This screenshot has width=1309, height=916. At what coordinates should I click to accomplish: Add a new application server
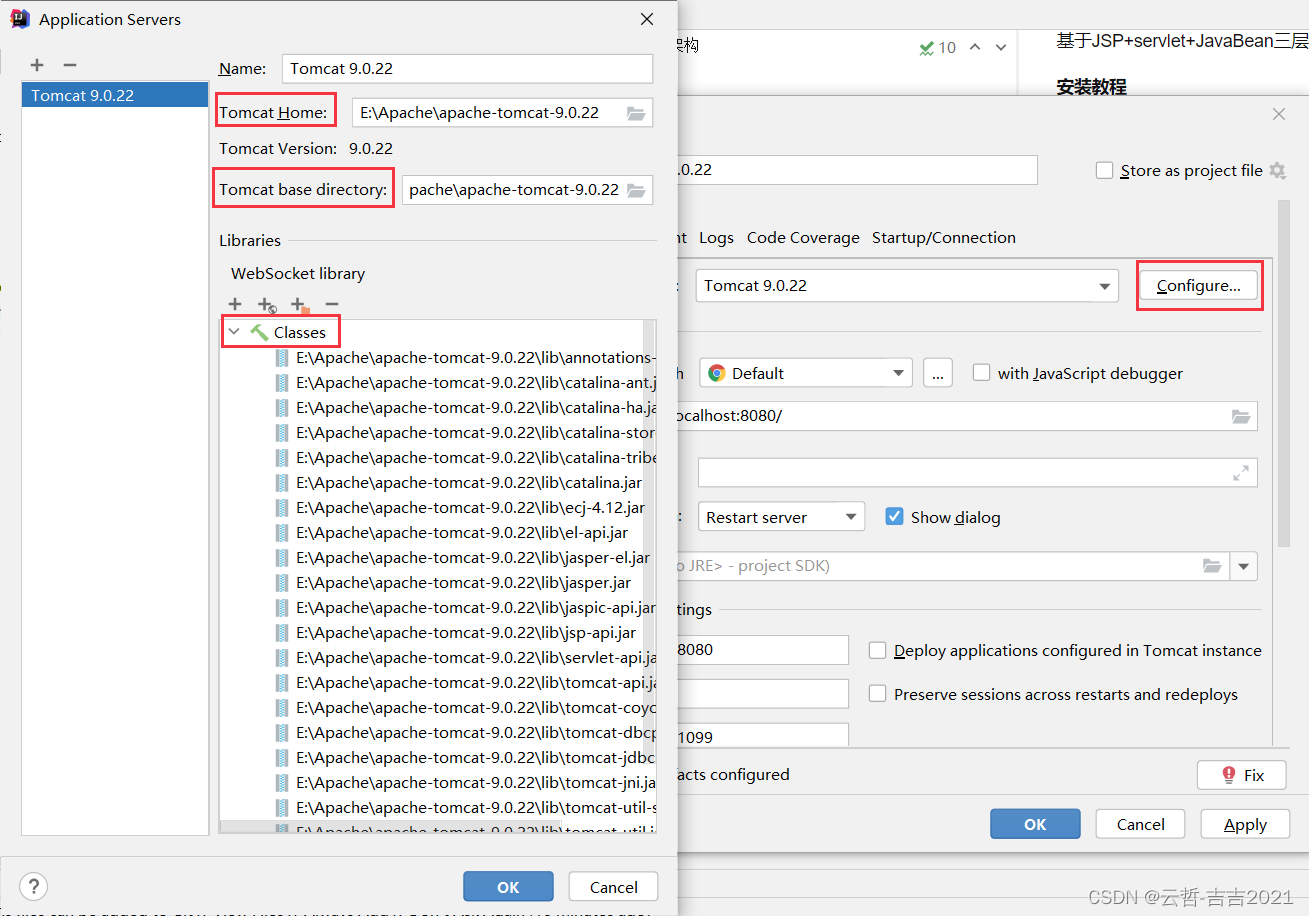tap(37, 65)
